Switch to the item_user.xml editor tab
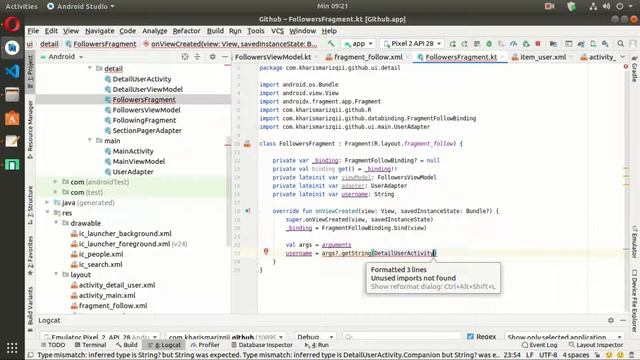Image resolution: width=640 pixels, height=360 pixels. pos(543,57)
